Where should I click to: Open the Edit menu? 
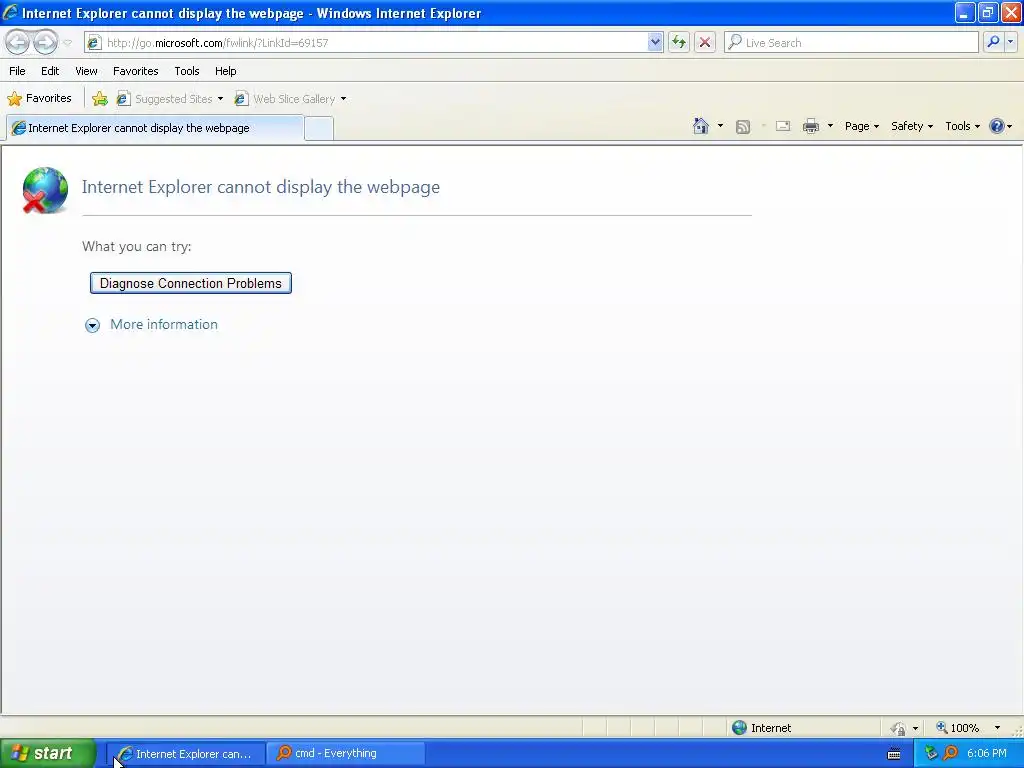coord(50,71)
